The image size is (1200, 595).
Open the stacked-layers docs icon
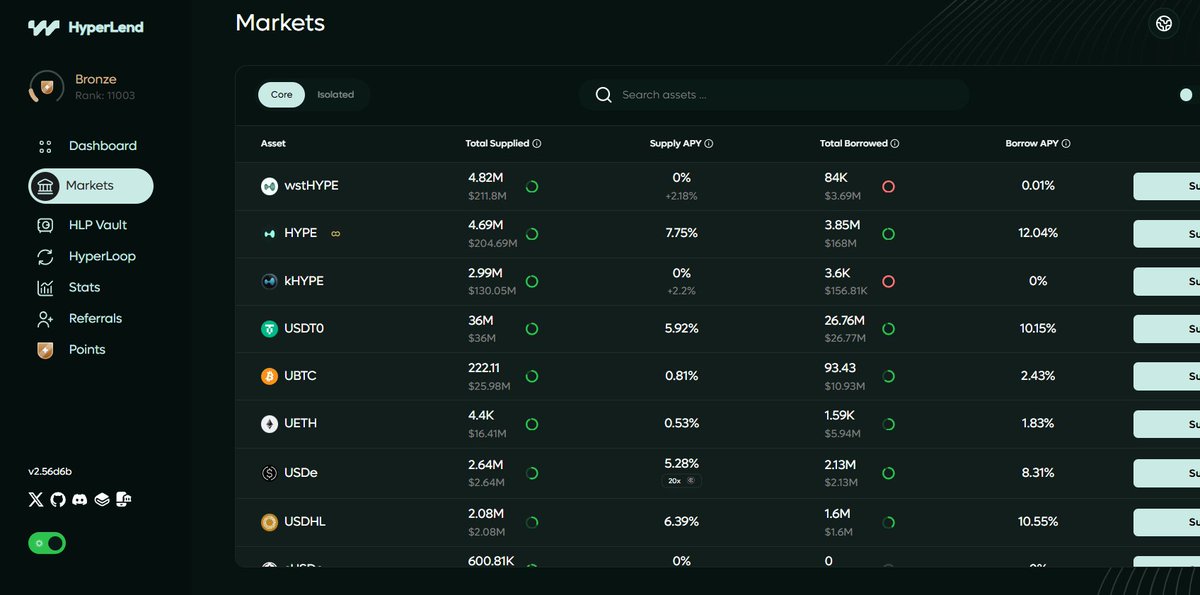pos(102,499)
